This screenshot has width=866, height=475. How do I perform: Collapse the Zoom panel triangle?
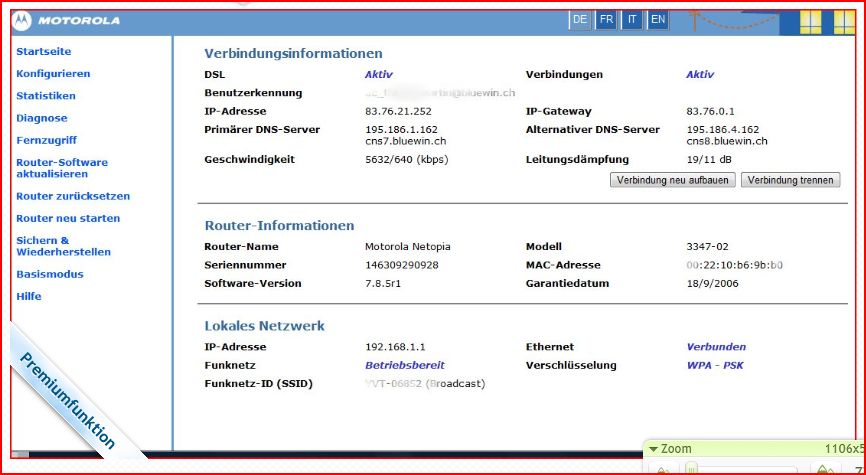(x=653, y=450)
